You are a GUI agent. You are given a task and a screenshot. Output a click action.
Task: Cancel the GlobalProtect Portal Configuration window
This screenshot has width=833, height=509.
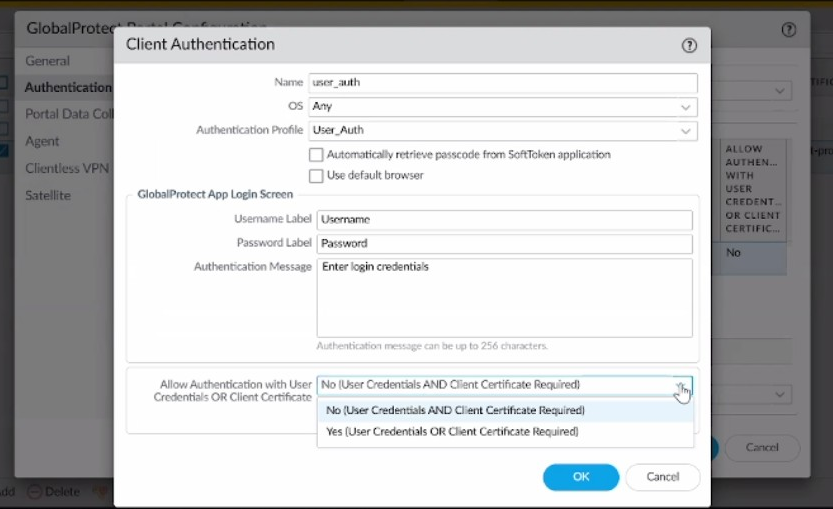click(x=762, y=447)
